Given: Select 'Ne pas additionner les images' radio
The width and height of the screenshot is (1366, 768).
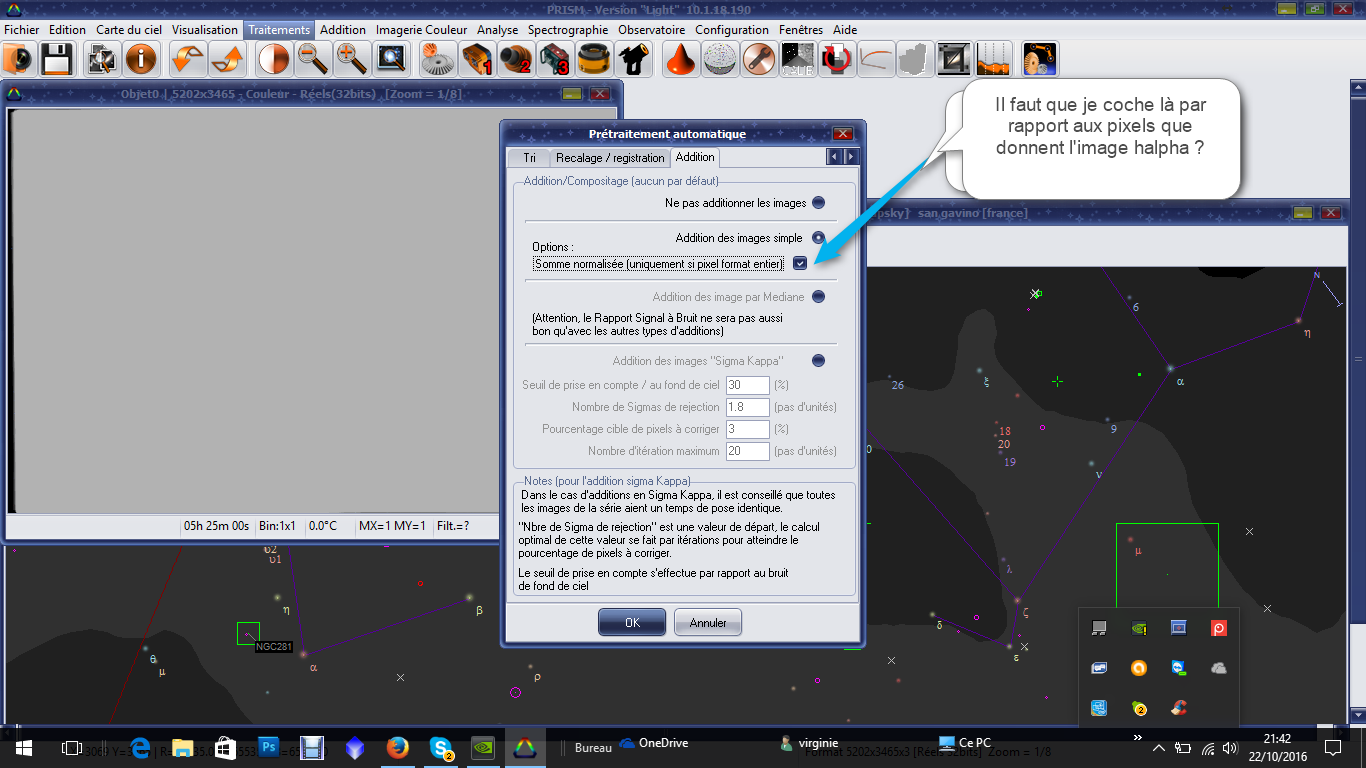Looking at the screenshot, I should (818, 203).
